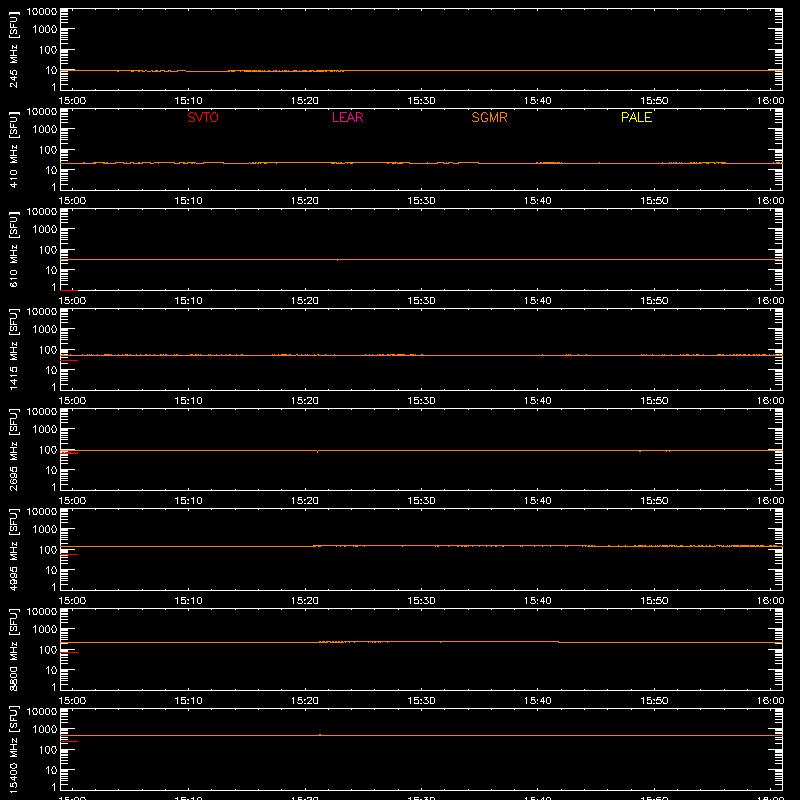Click 15:20 time label under 410 MHz plot
Image resolution: width=800 pixels, height=800 pixels.
[305, 201]
